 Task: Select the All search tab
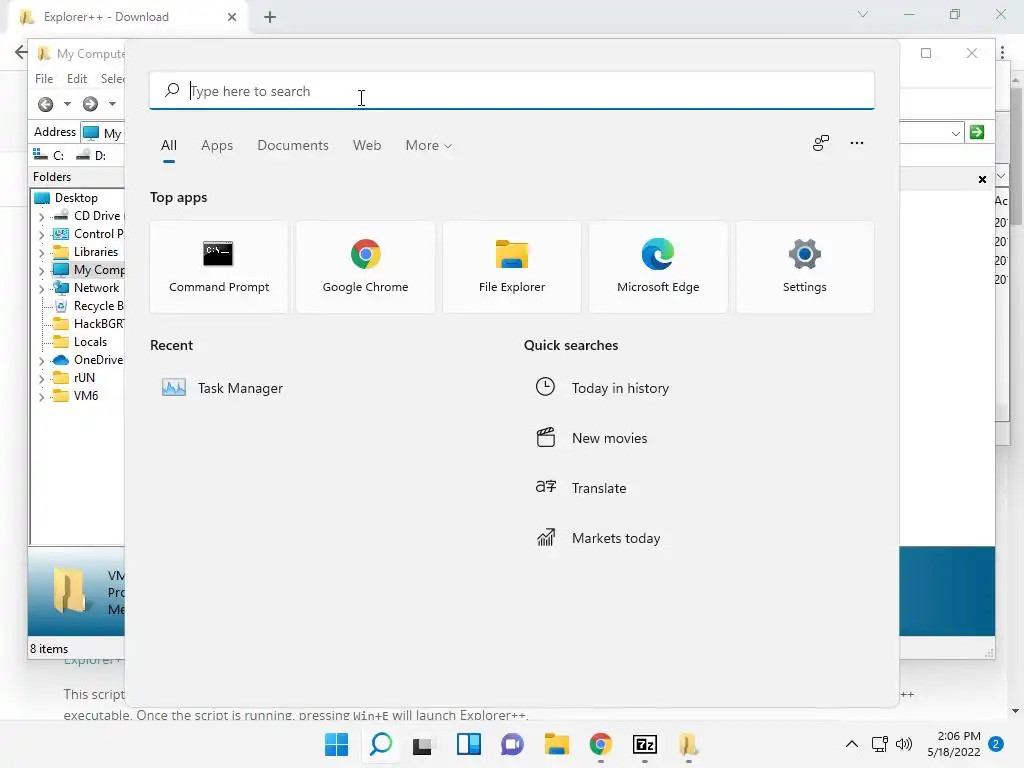pos(168,146)
